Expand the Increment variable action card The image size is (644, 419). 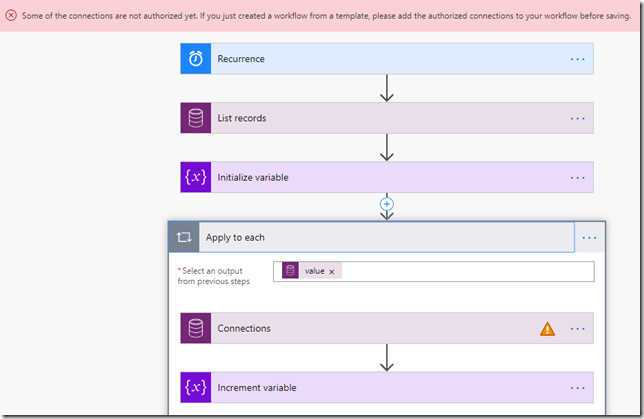pos(387,387)
